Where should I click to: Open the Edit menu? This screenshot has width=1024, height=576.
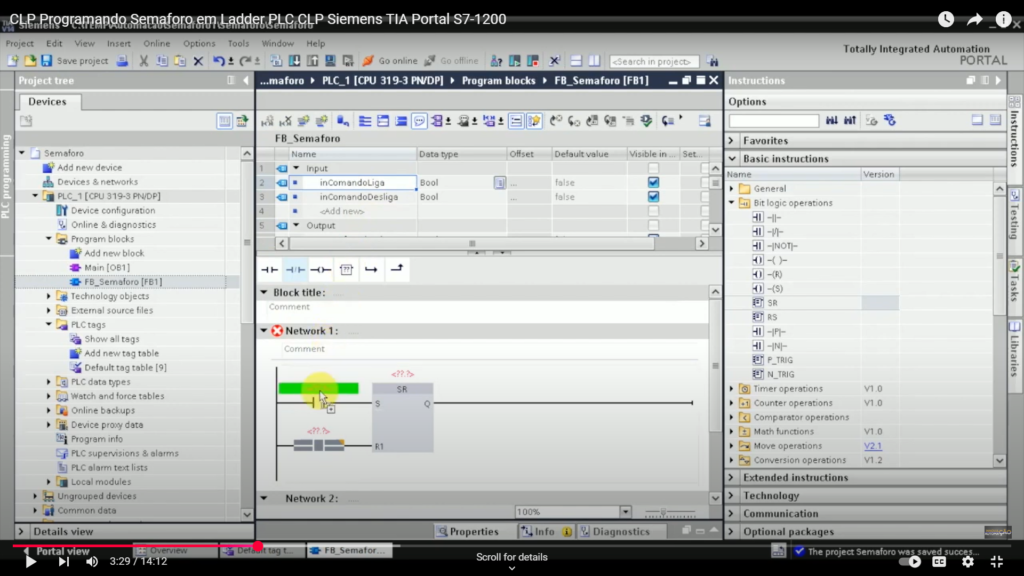pos(54,43)
